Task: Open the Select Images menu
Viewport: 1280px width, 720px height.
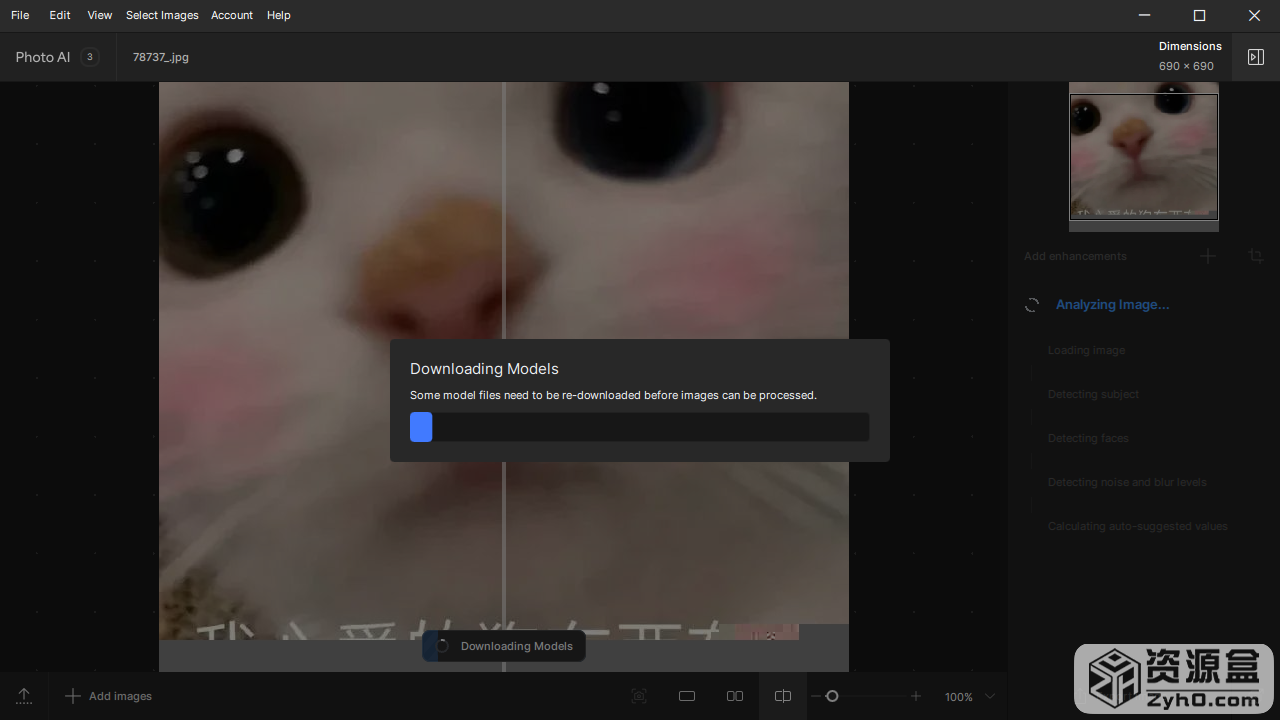Action: 162,15
